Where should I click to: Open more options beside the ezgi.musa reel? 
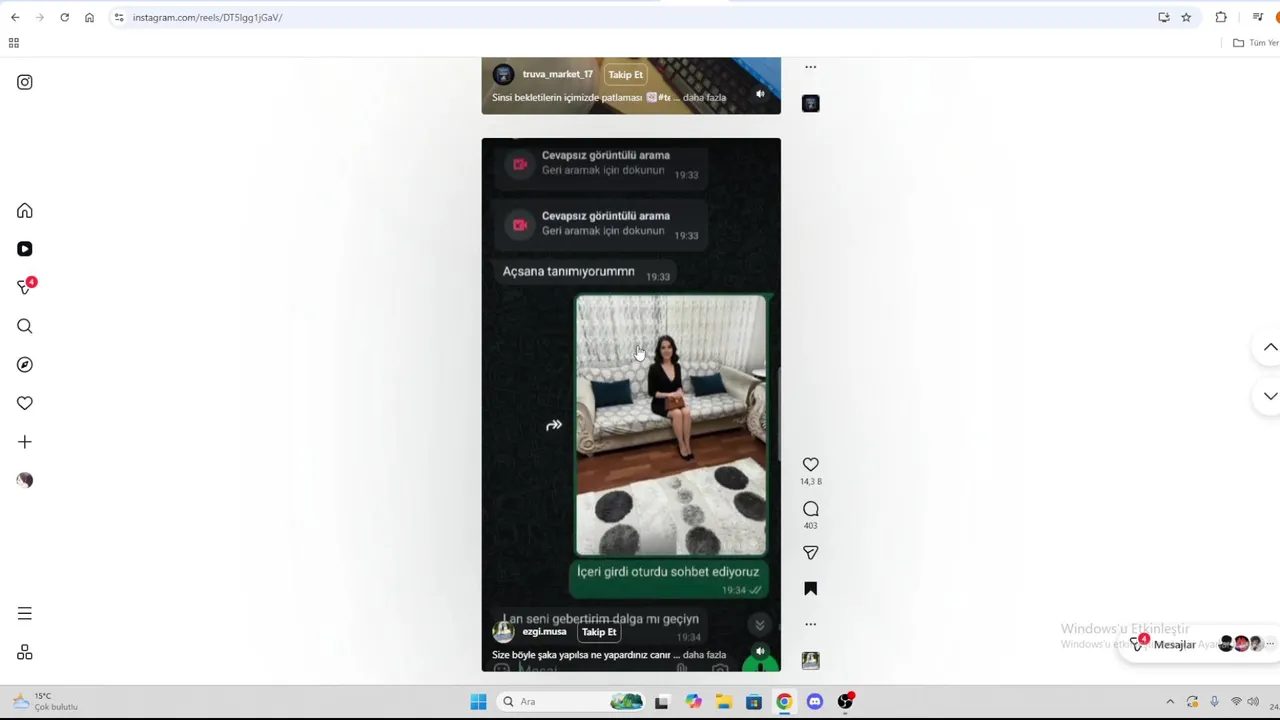pyautogui.click(x=811, y=624)
